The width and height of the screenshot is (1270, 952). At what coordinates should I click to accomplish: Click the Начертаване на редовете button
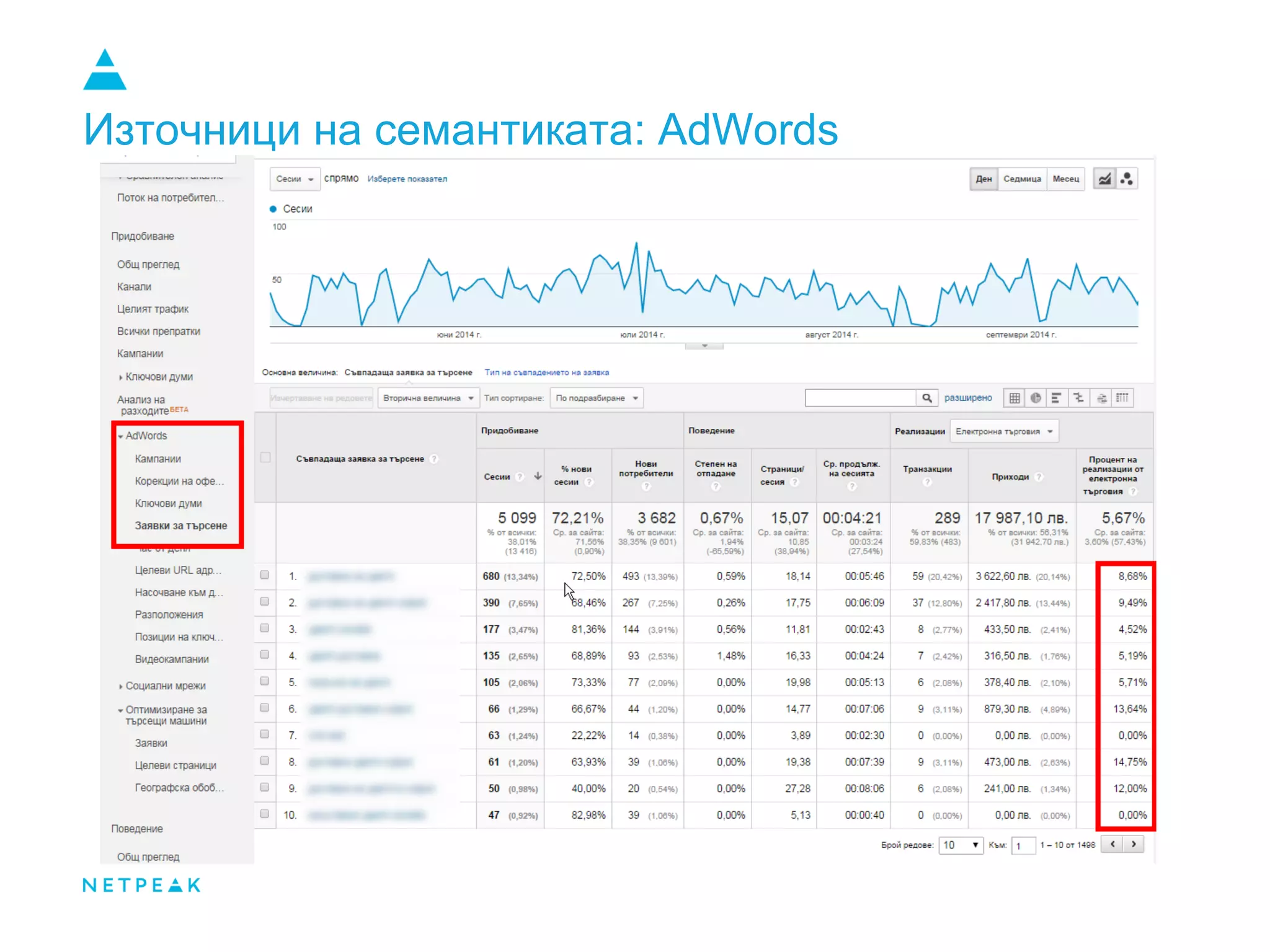click(x=321, y=398)
